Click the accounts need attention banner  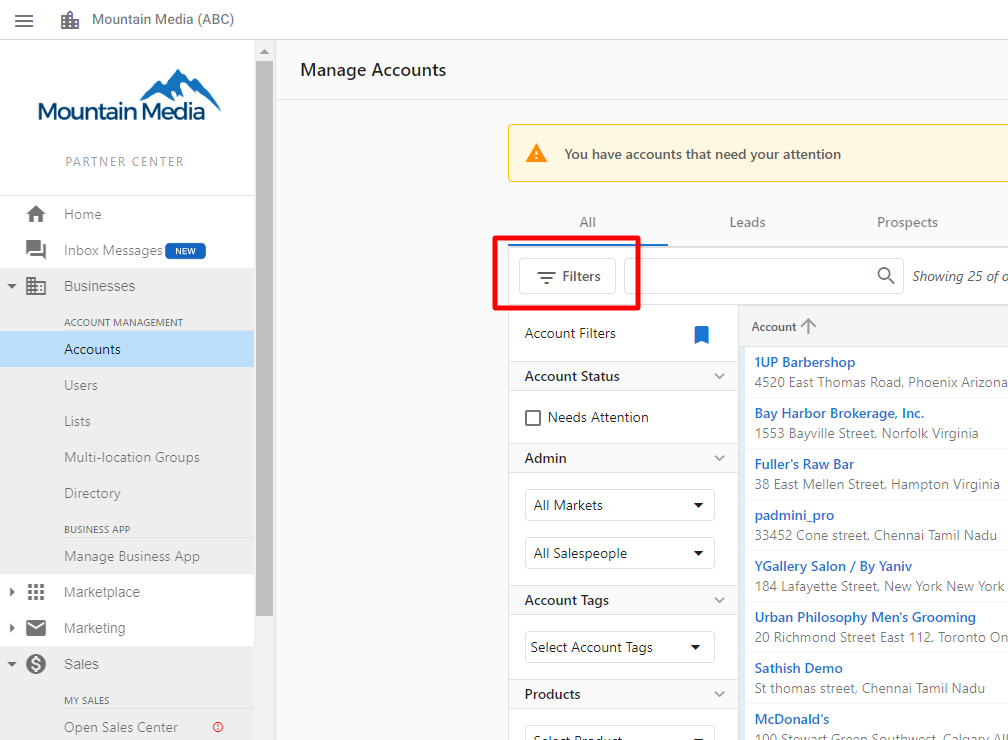click(759, 154)
